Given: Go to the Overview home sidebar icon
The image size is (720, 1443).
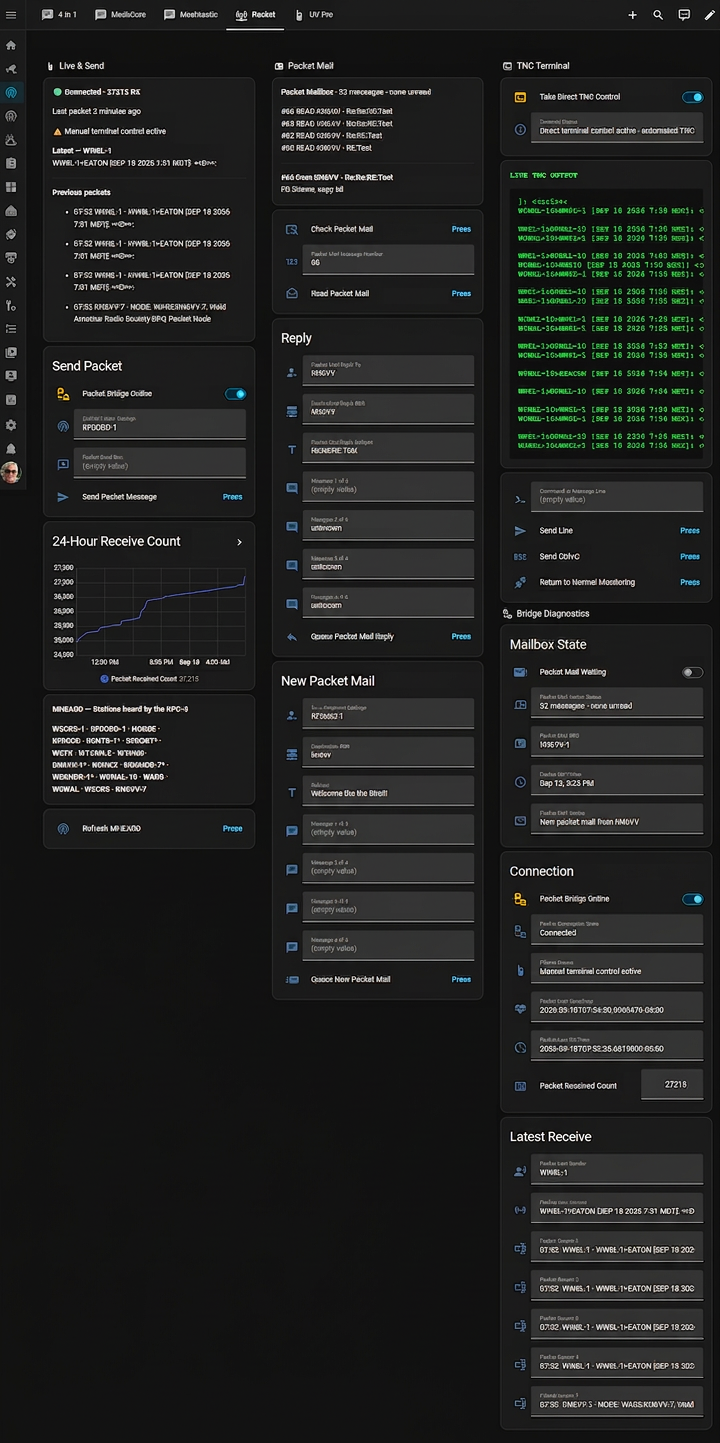Looking at the screenshot, I should [x=11, y=45].
